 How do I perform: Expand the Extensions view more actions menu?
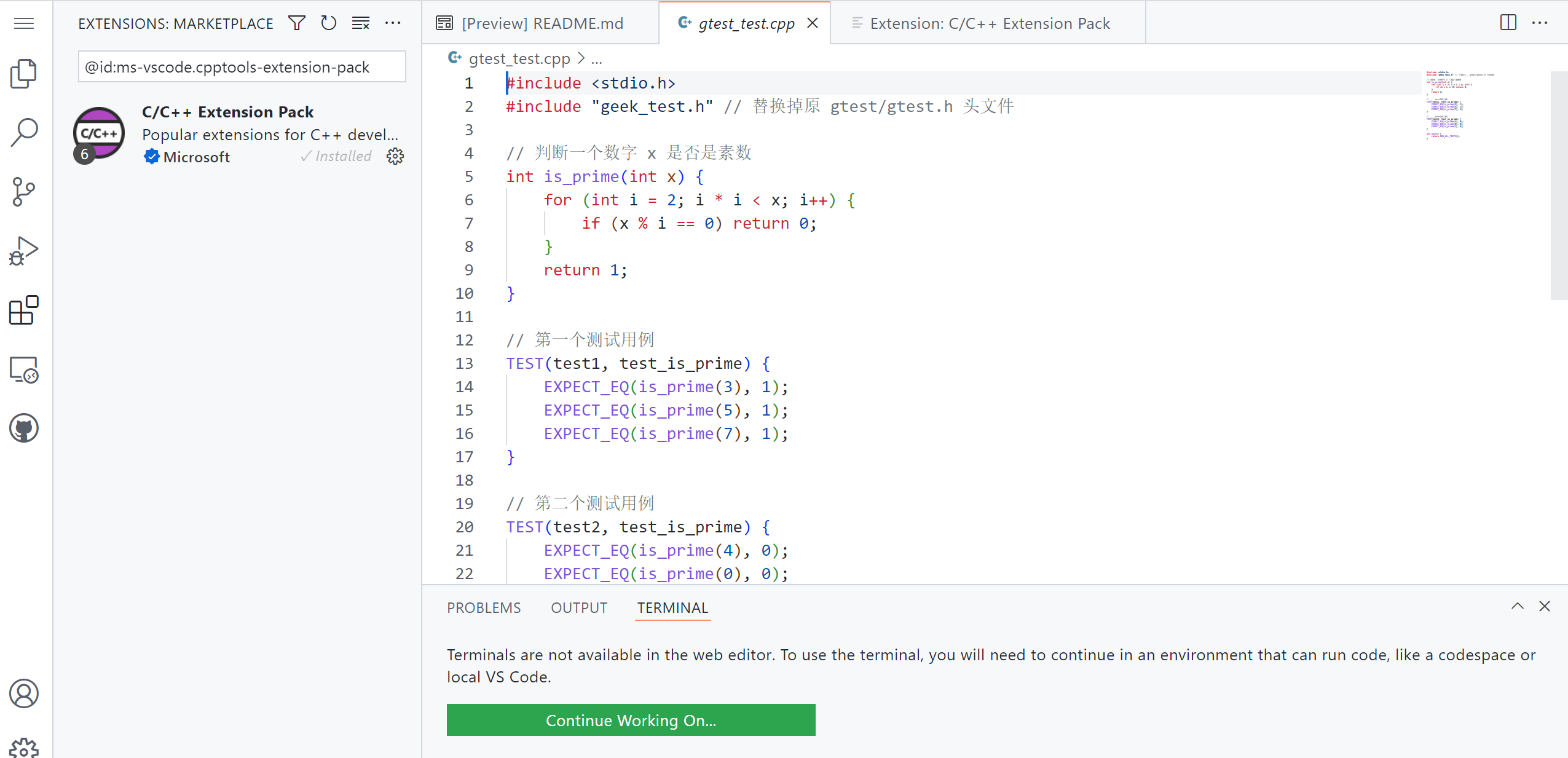393,23
